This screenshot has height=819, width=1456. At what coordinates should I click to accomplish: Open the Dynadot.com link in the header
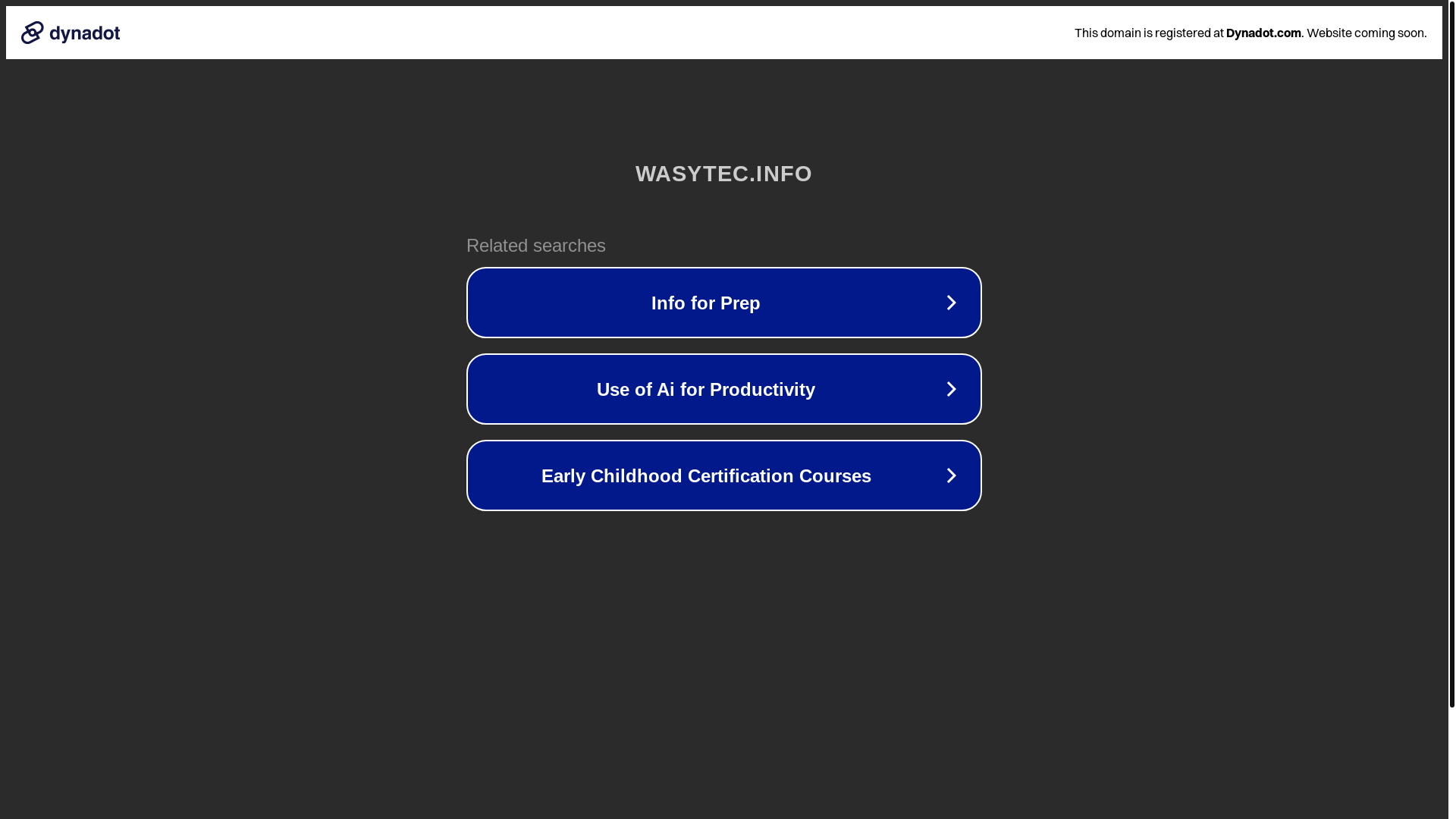[x=1263, y=33]
